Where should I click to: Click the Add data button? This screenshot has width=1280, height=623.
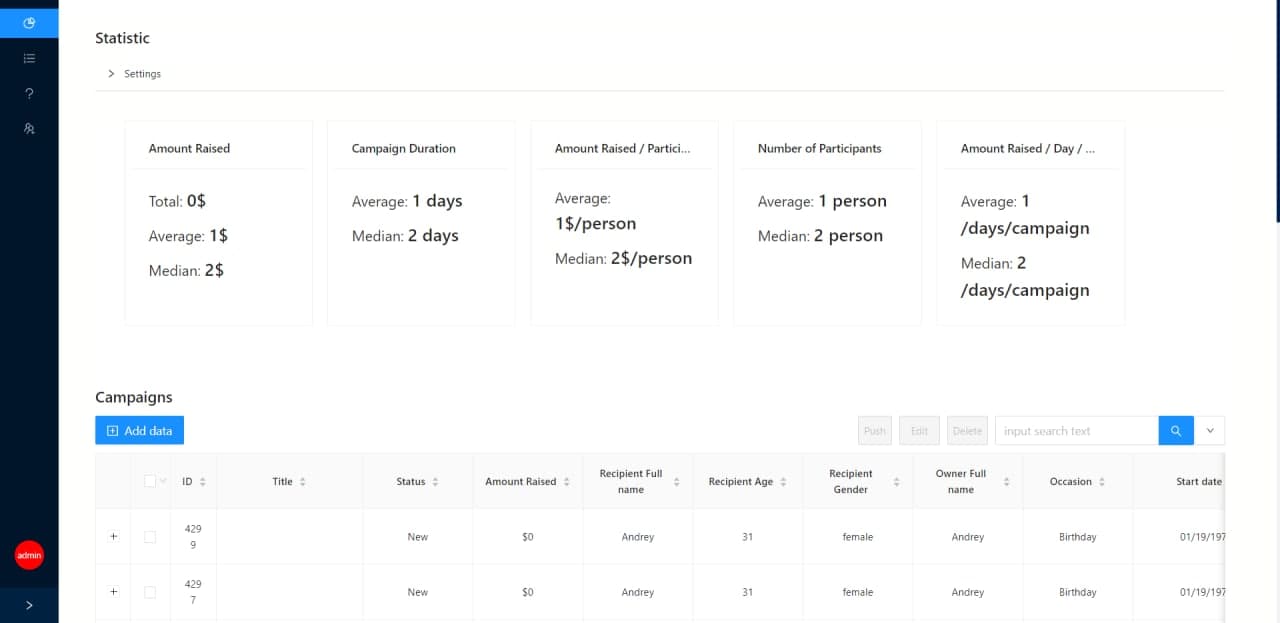pos(140,431)
